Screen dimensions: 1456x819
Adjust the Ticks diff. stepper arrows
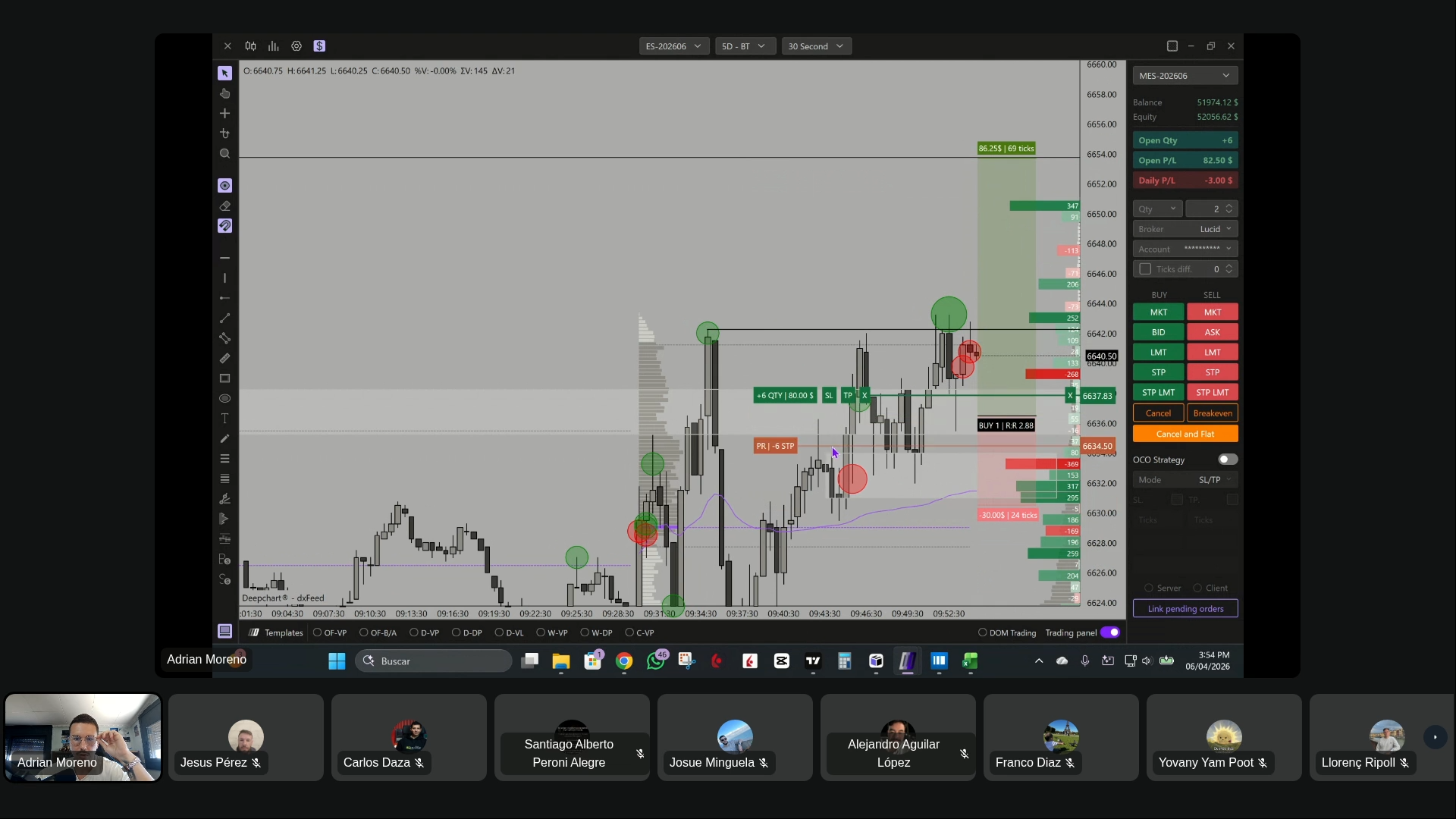point(1229,269)
